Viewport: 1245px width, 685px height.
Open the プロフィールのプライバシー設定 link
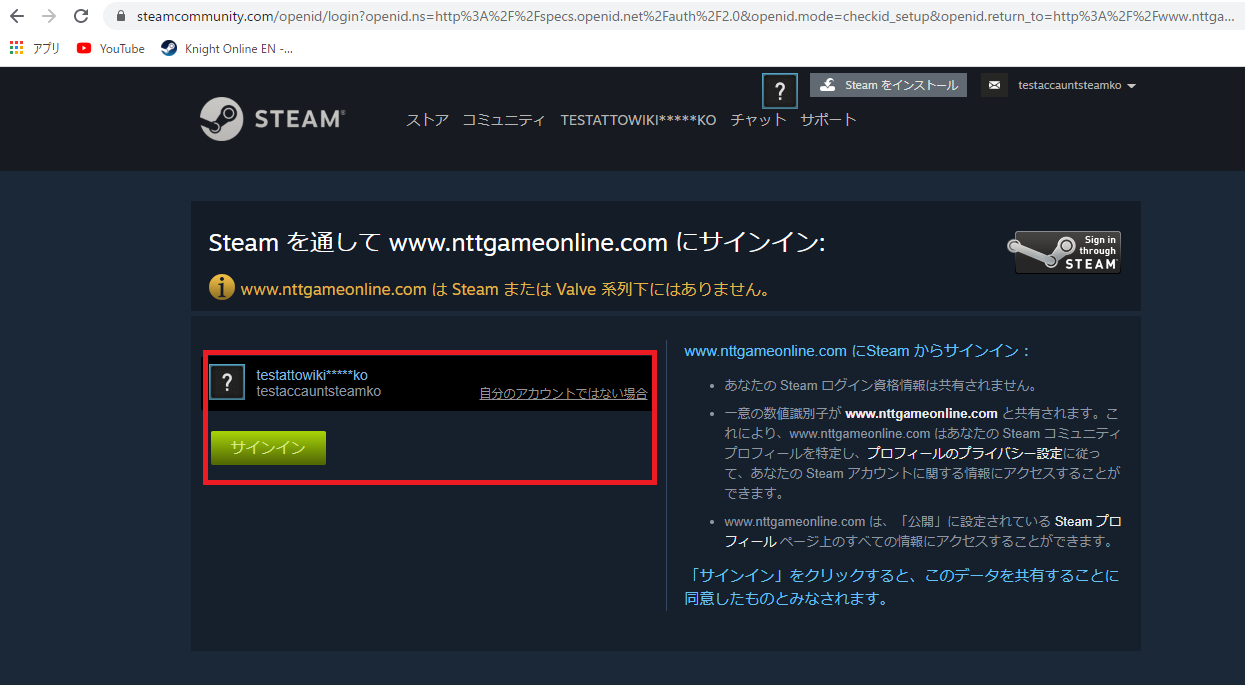pos(964,454)
